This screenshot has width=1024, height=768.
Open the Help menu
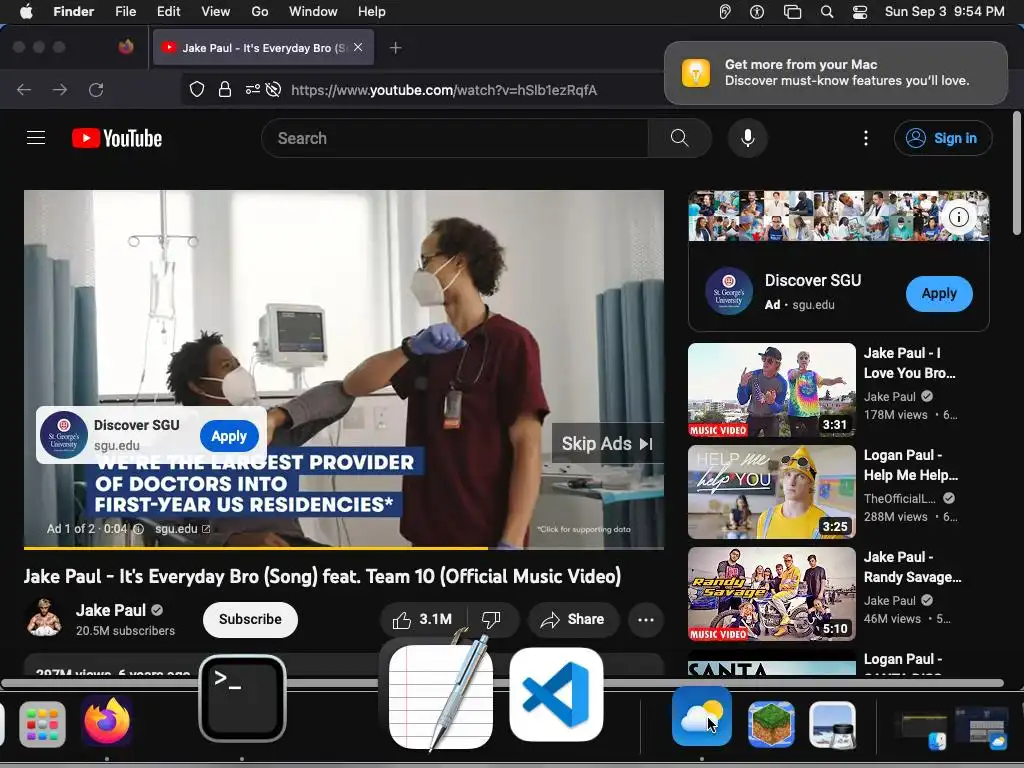pyautogui.click(x=372, y=12)
